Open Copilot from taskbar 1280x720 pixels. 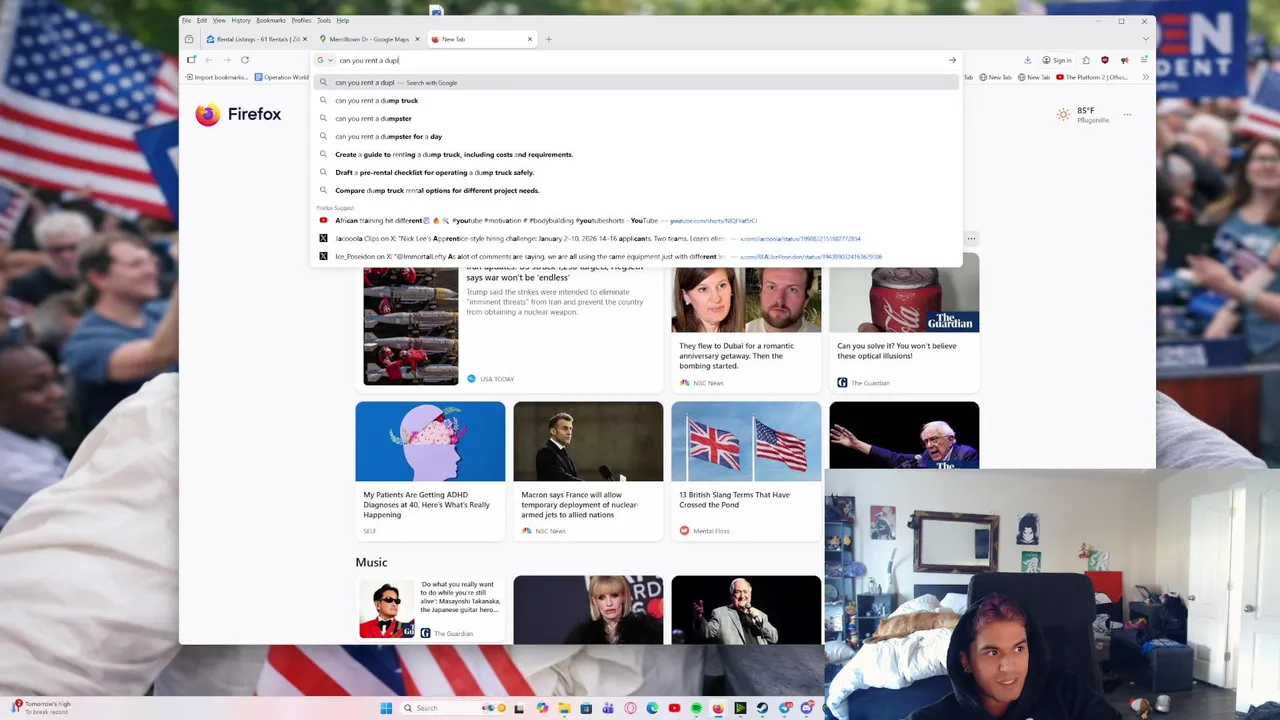click(542, 708)
